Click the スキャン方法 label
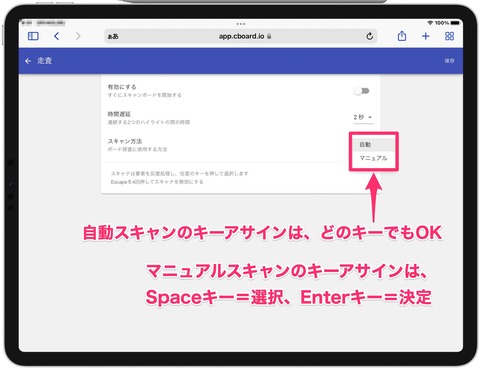480x369 pixels. tap(125, 141)
